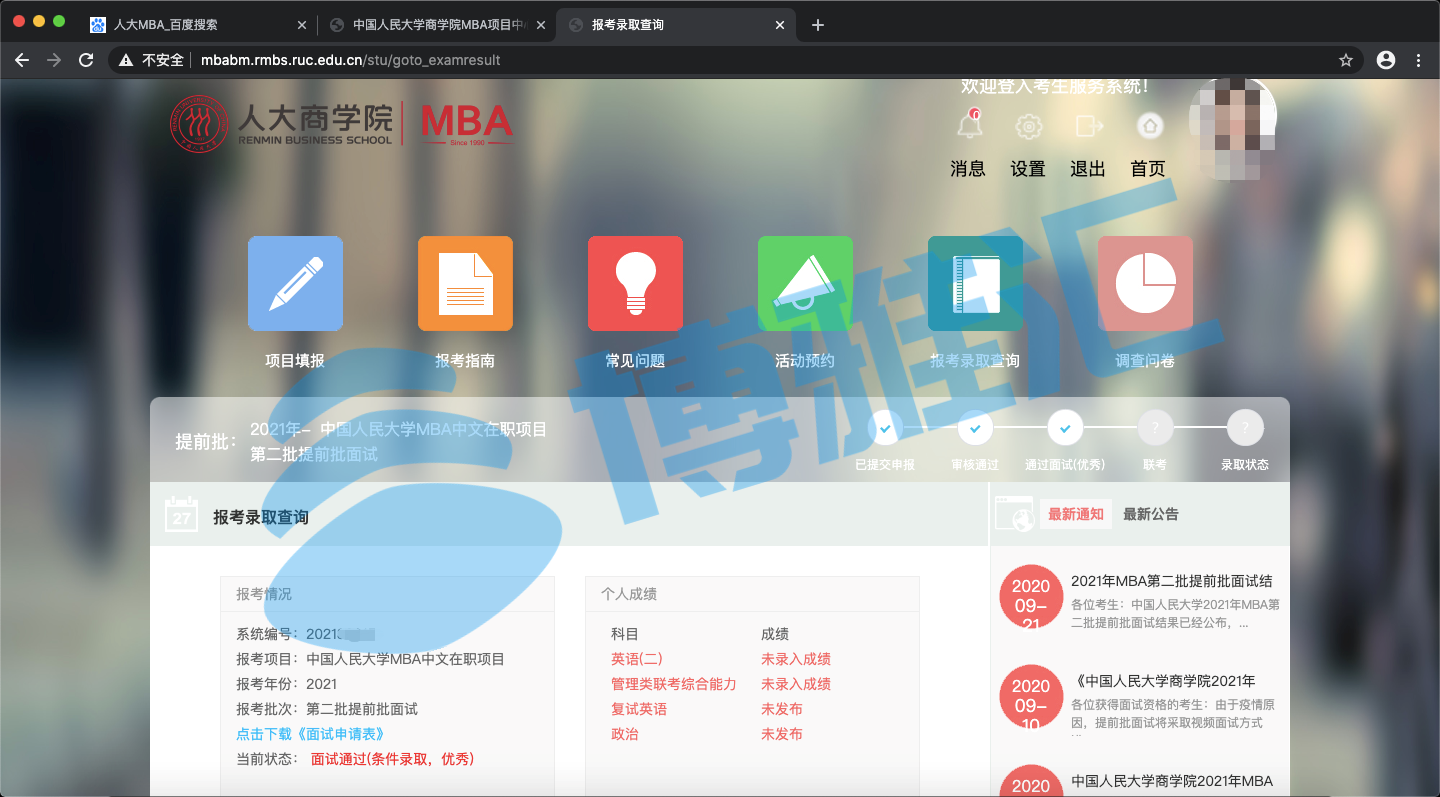Go back in browser history
The width and height of the screenshot is (1440, 797).
[22, 60]
